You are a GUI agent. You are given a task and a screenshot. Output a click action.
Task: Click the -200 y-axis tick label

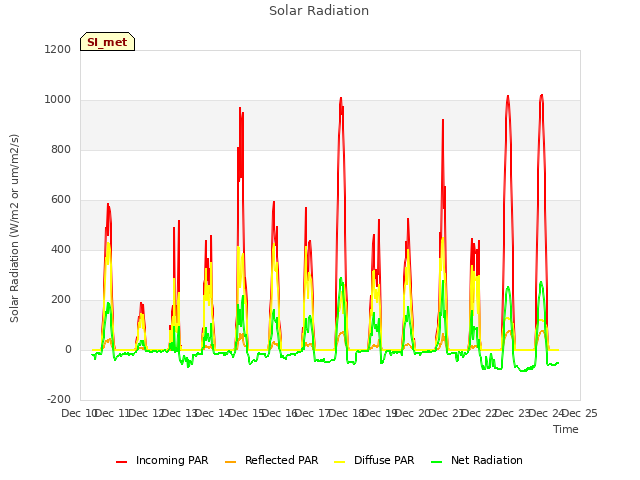(x=59, y=399)
